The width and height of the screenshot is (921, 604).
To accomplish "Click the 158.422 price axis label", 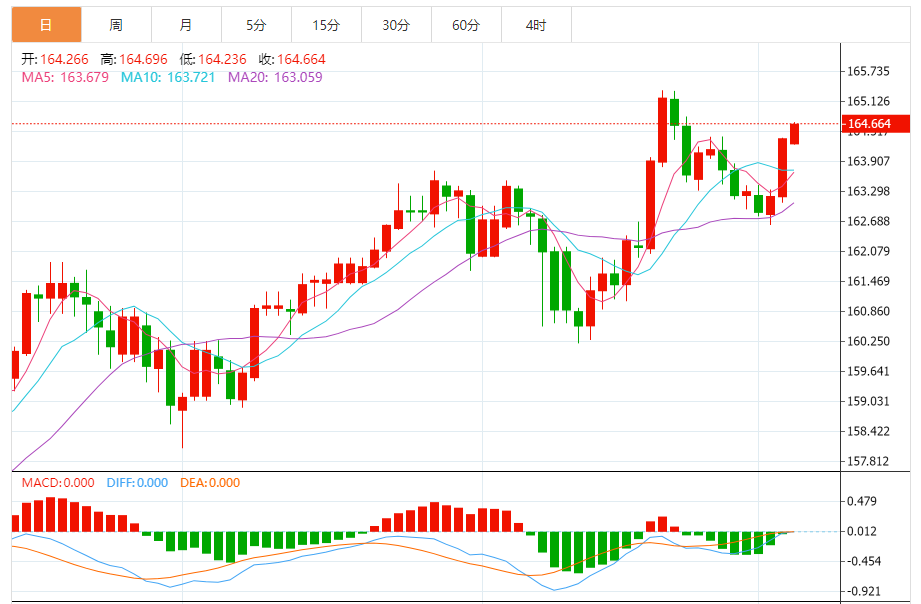I will pos(868,431).
